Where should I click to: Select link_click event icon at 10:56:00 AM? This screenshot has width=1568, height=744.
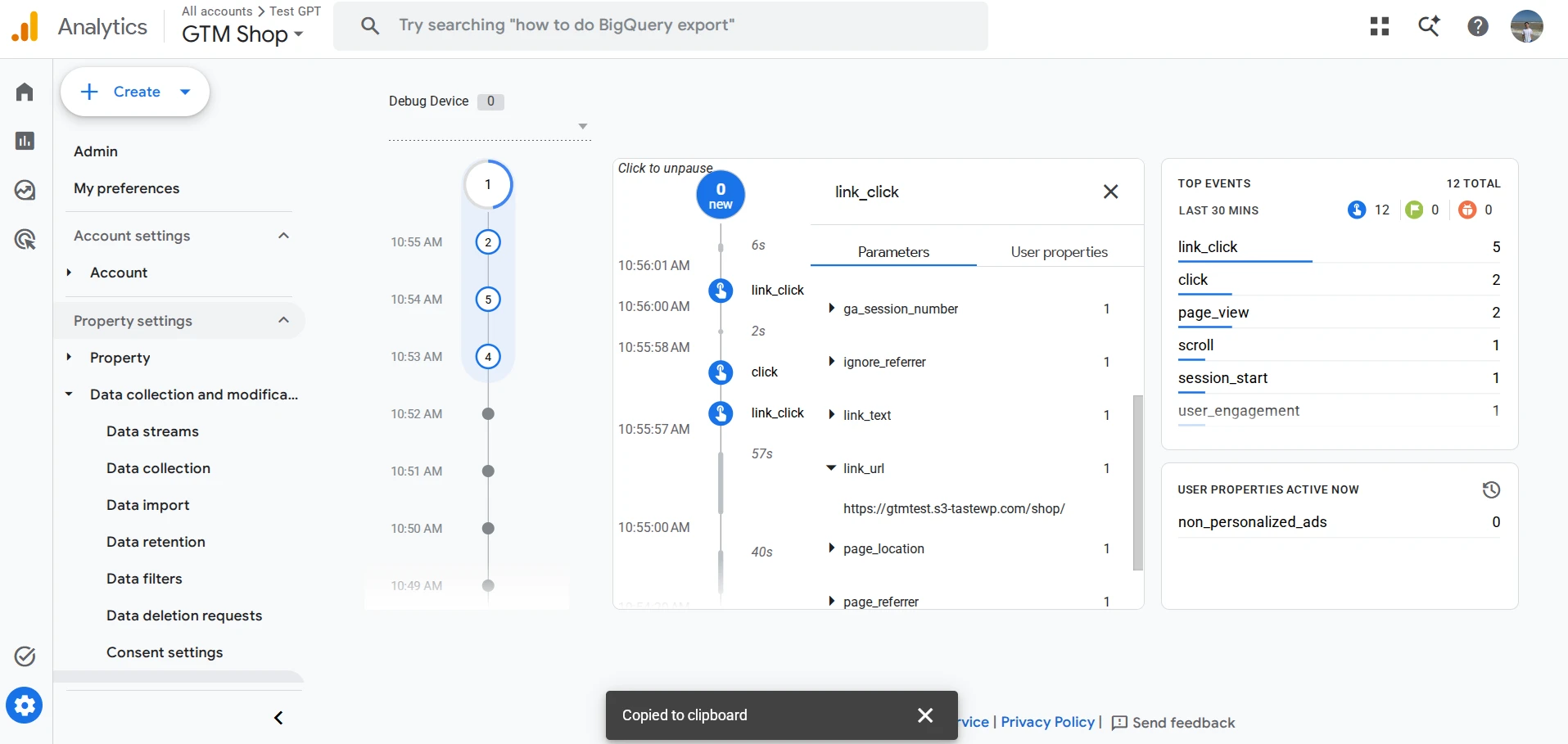click(x=721, y=291)
